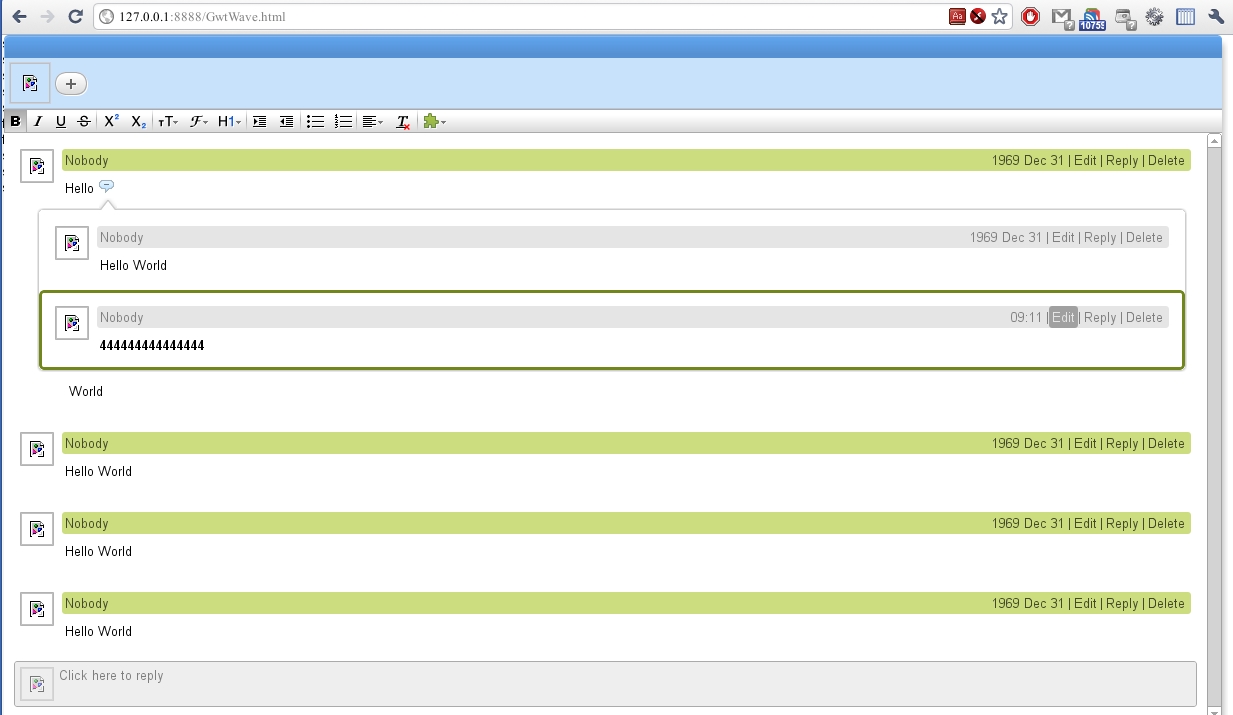Apply subscript formatting
The image size is (1233, 715).
point(138,121)
